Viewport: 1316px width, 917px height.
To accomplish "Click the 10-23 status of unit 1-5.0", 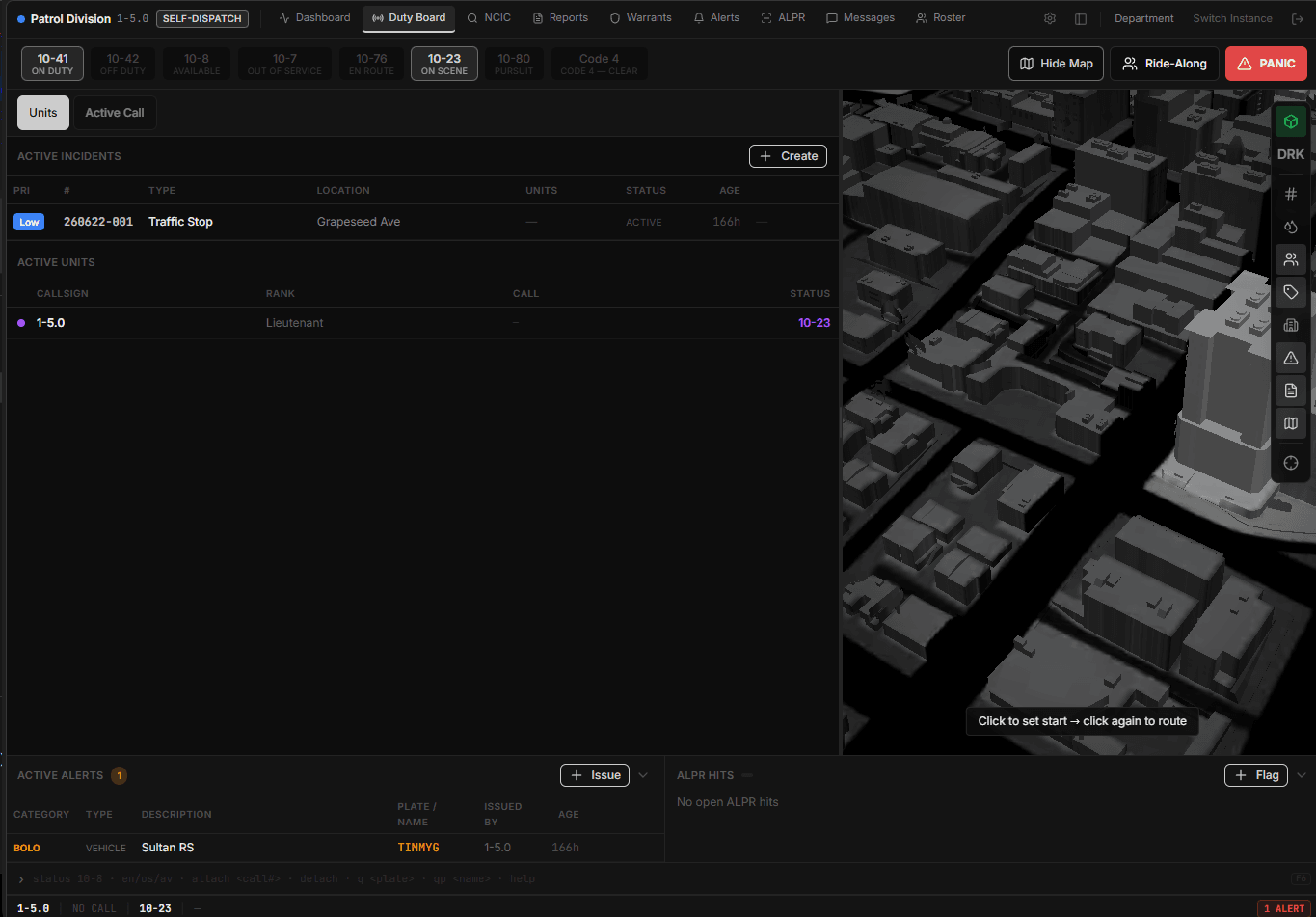I will [814, 323].
